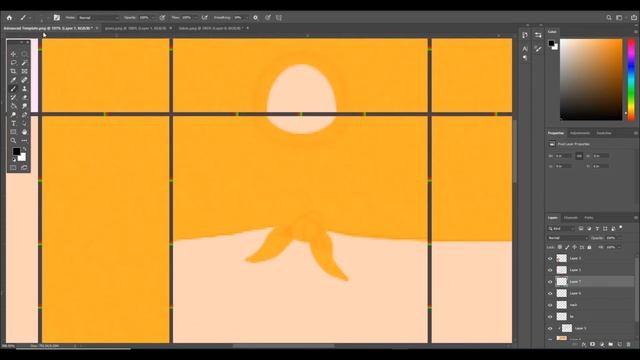
Task: Open the workspace switcher icon
Action: pyautogui.click(x=619, y=18)
